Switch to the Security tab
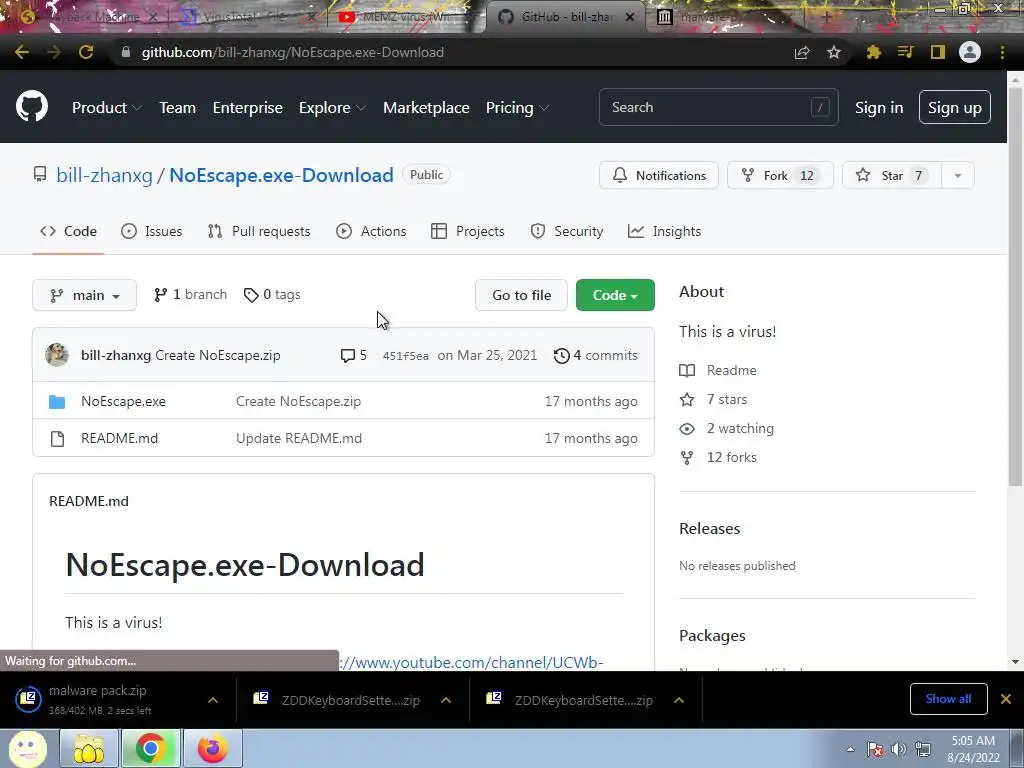This screenshot has height=768, width=1024. click(x=567, y=231)
